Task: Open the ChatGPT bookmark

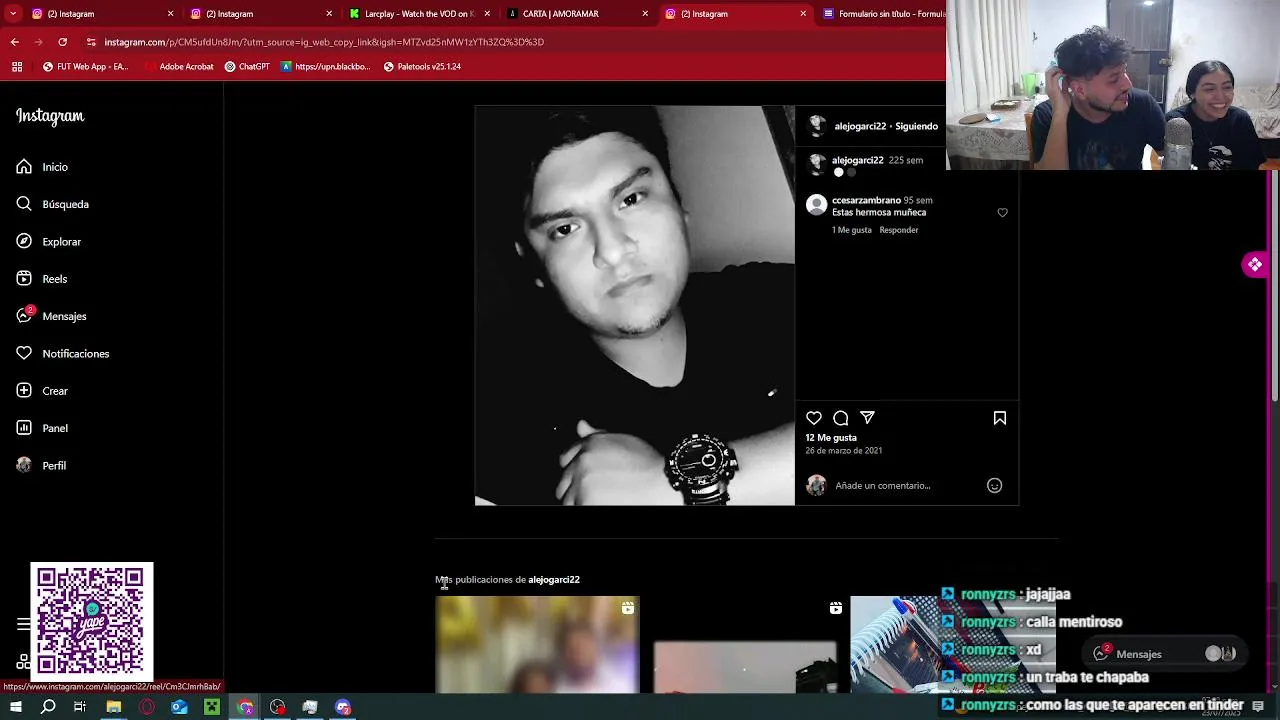Action: [247, 67]
